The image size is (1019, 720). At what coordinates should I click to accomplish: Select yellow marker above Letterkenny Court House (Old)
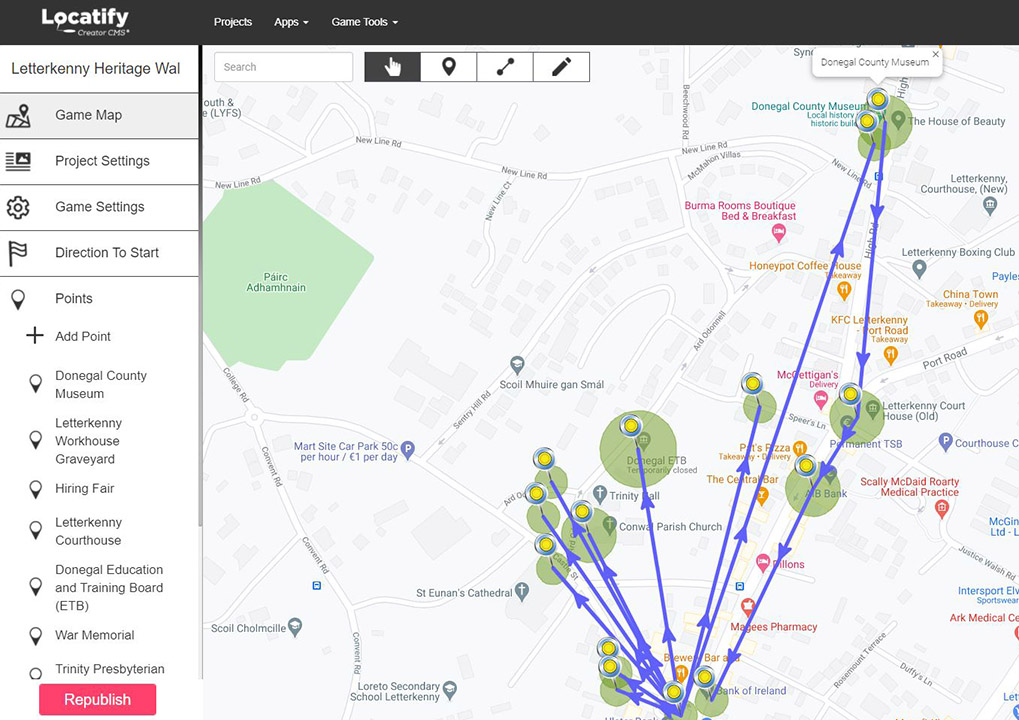[x=850, y=394]
